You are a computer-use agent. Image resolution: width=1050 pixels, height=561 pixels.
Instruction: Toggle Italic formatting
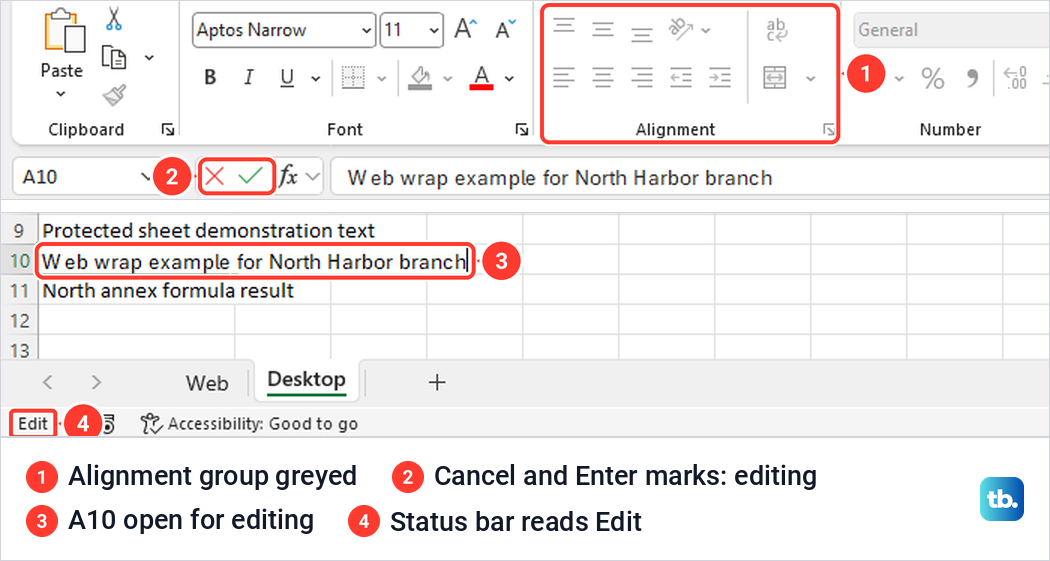tap(248, 78)
